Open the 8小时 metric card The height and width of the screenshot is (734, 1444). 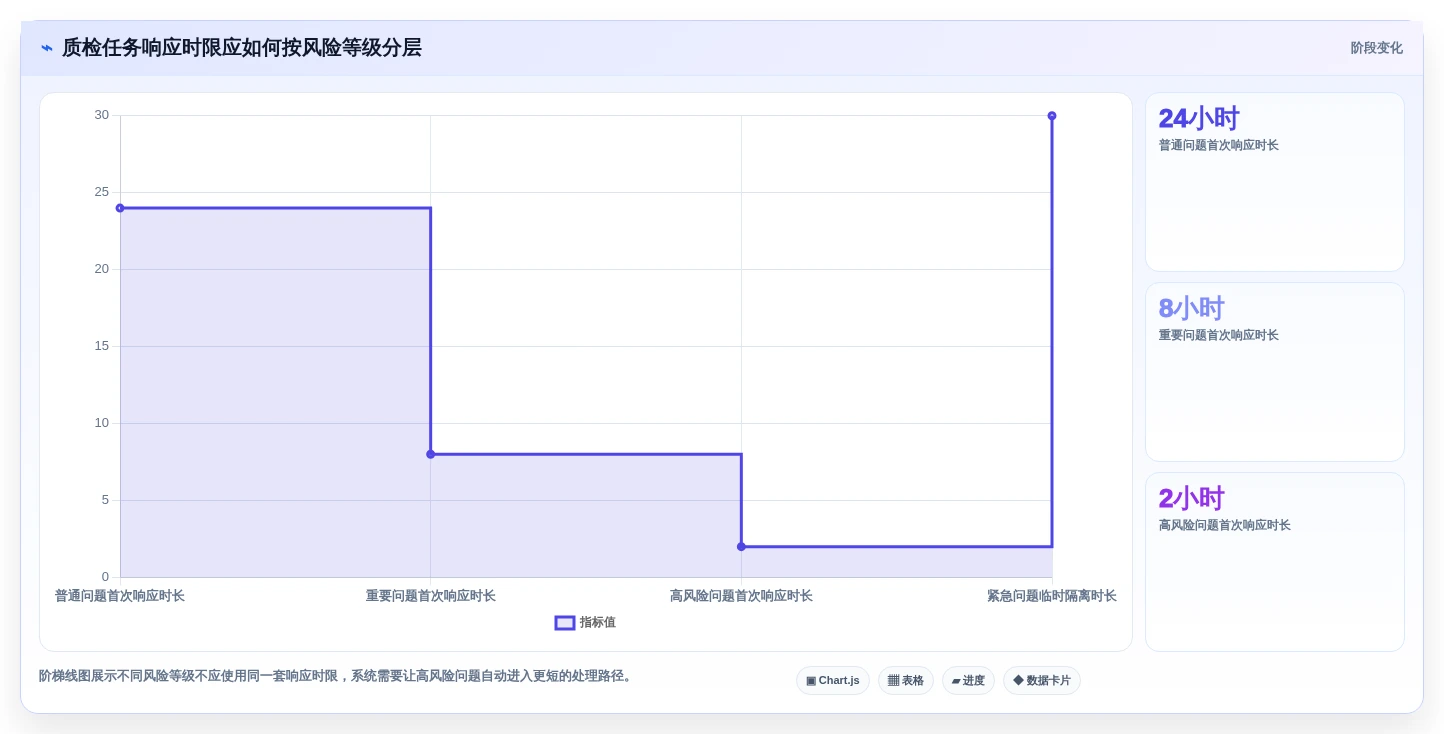1275,372
